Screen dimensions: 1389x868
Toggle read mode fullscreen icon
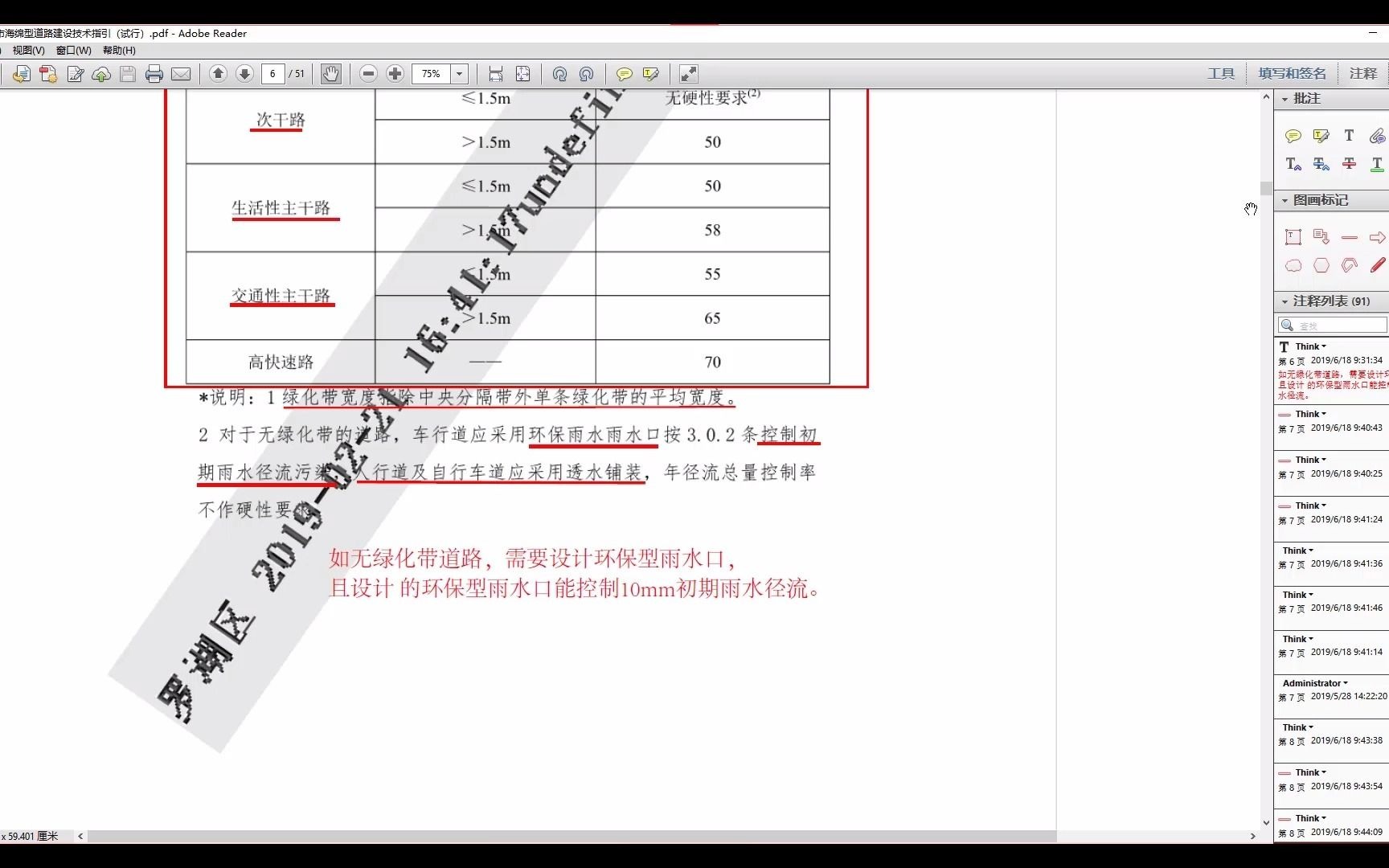(x=689, y=74)
